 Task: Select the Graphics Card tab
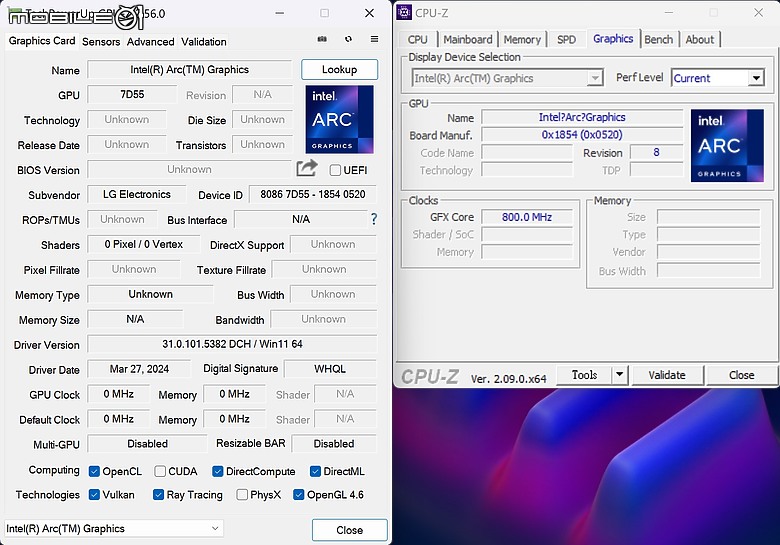point(42,41)
